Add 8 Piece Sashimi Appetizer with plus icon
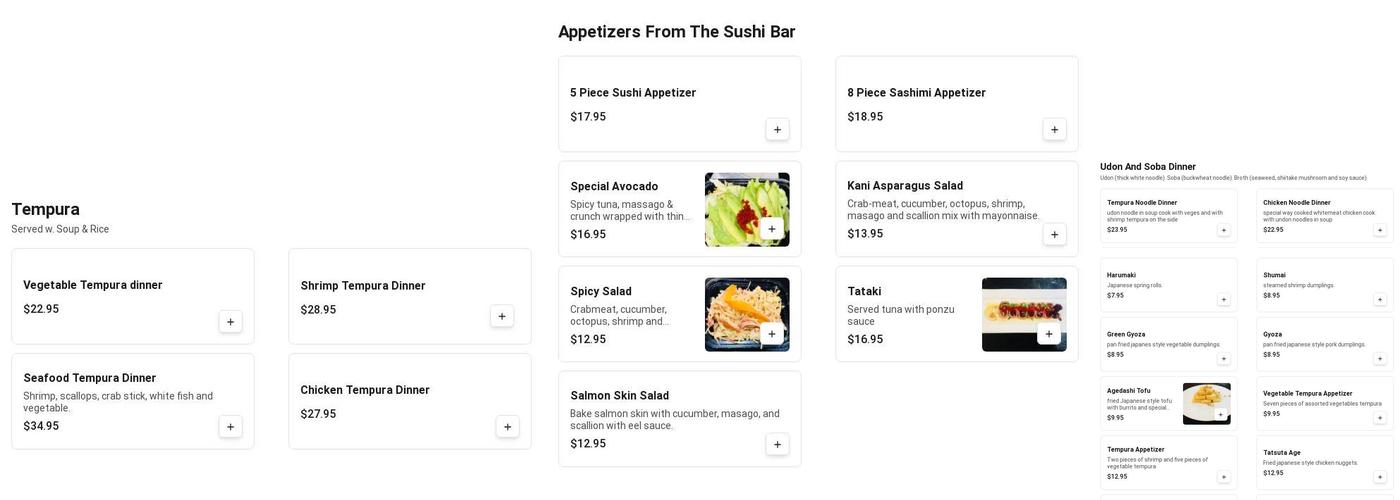This screenshot has height=500, width=1400. 1054,129
